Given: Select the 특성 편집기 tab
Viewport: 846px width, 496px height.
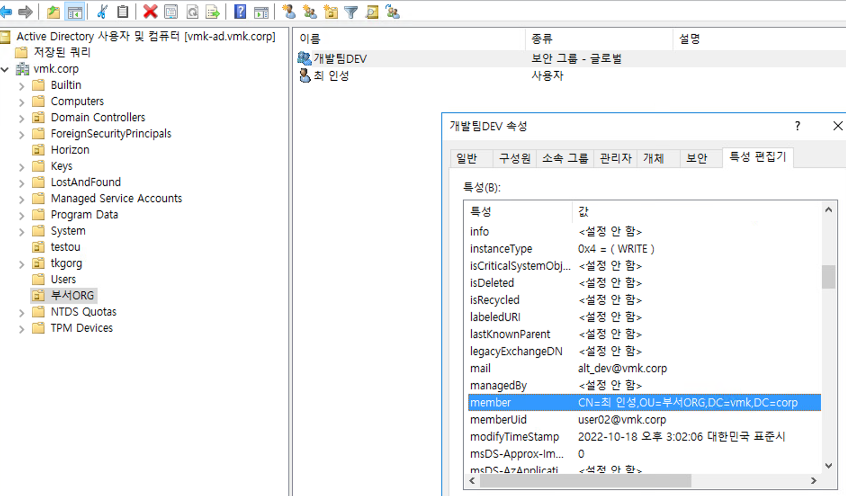Looking at the screenshot, I should (x=758, y=157).
